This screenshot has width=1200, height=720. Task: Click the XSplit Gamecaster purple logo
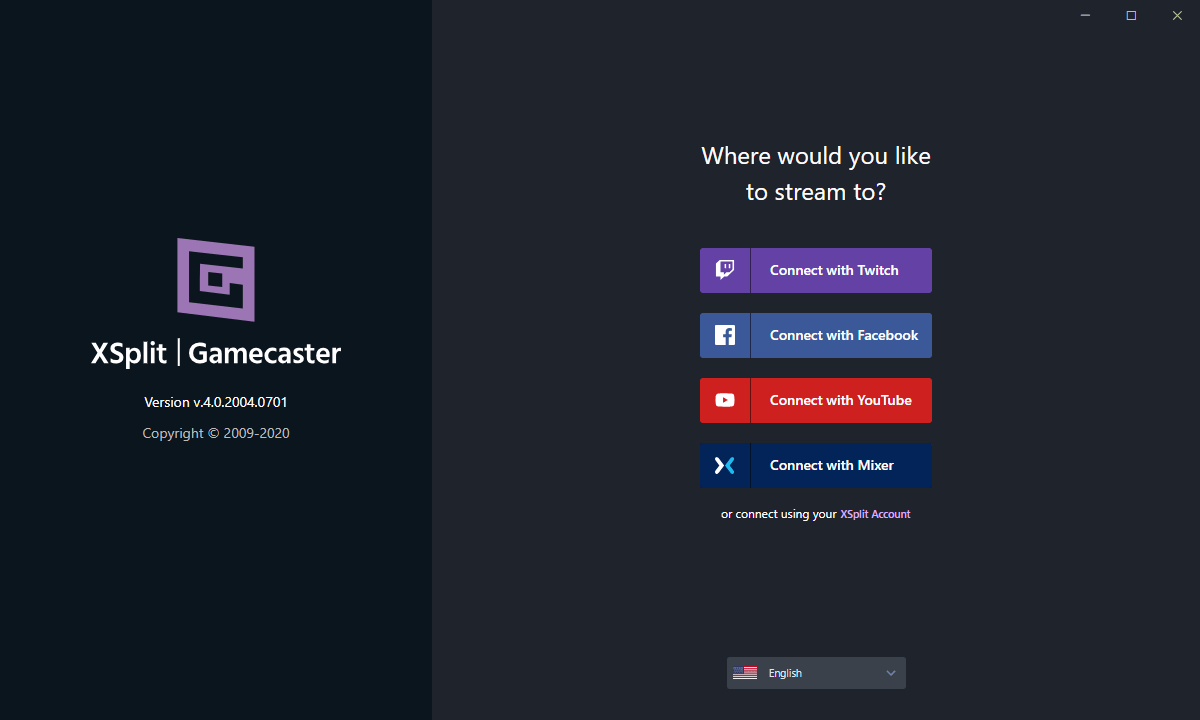pyautogui.click(x=216, y=279)
